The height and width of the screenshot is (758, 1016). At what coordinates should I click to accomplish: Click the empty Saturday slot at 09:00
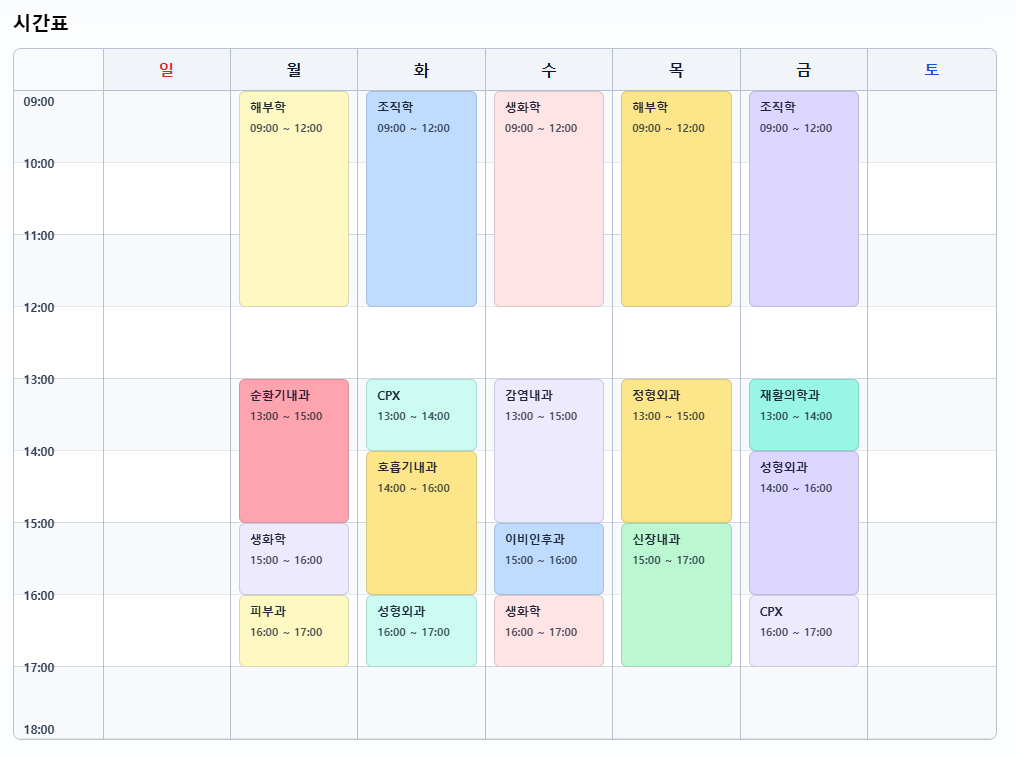931,127
